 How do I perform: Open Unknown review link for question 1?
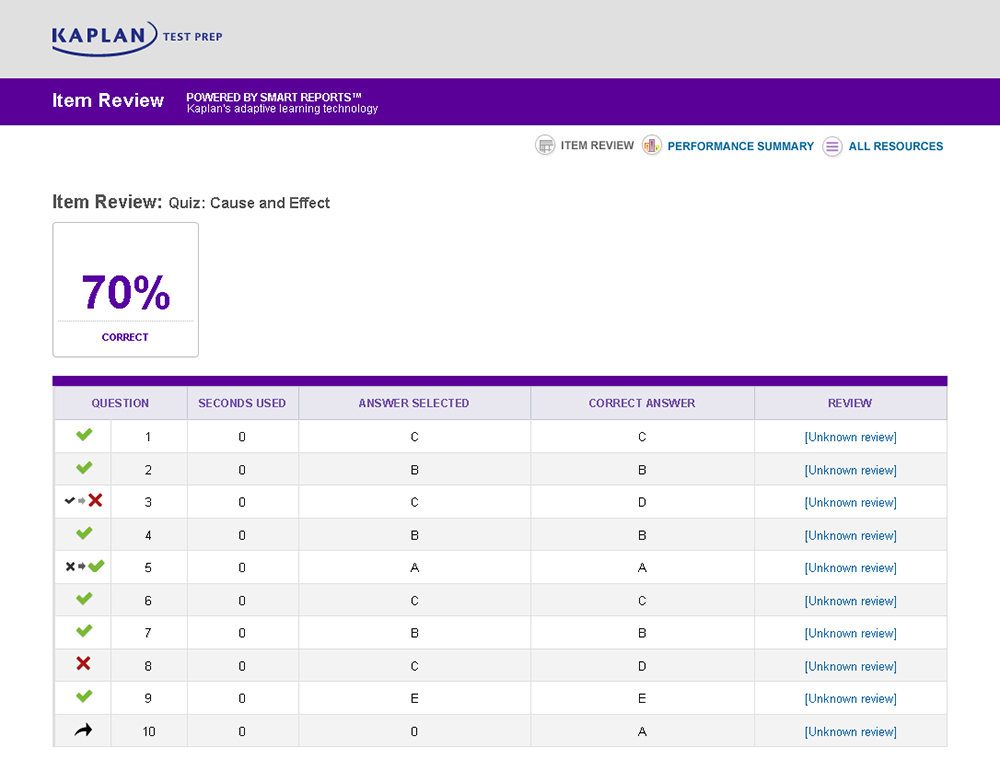click(850, 437)
